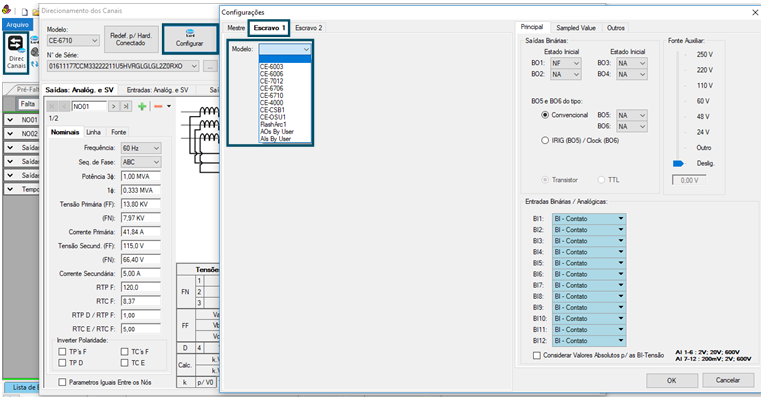Close the Configurações dialog
762x399 pixels.
coord(755,13)
